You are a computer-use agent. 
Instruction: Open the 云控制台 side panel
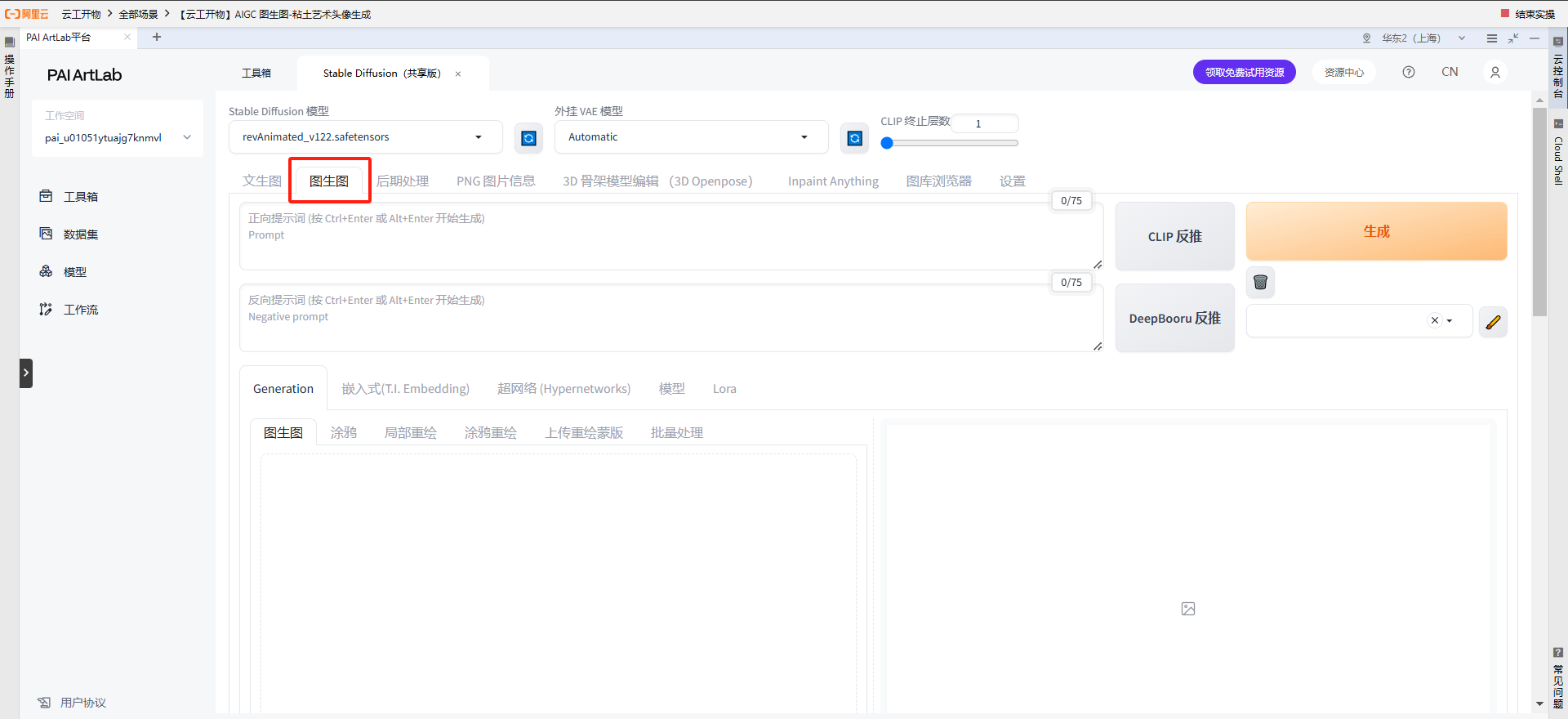(x=1558, y=69)
